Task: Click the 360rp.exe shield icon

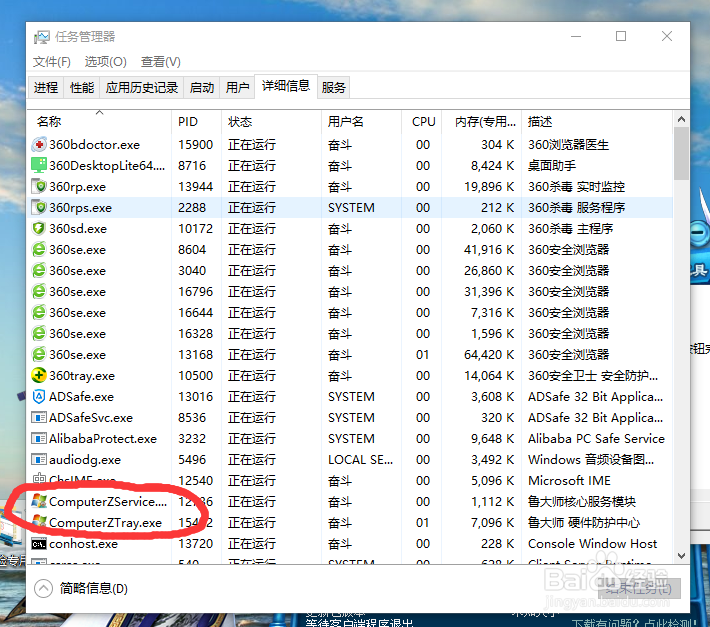Action: pos(39,187)
